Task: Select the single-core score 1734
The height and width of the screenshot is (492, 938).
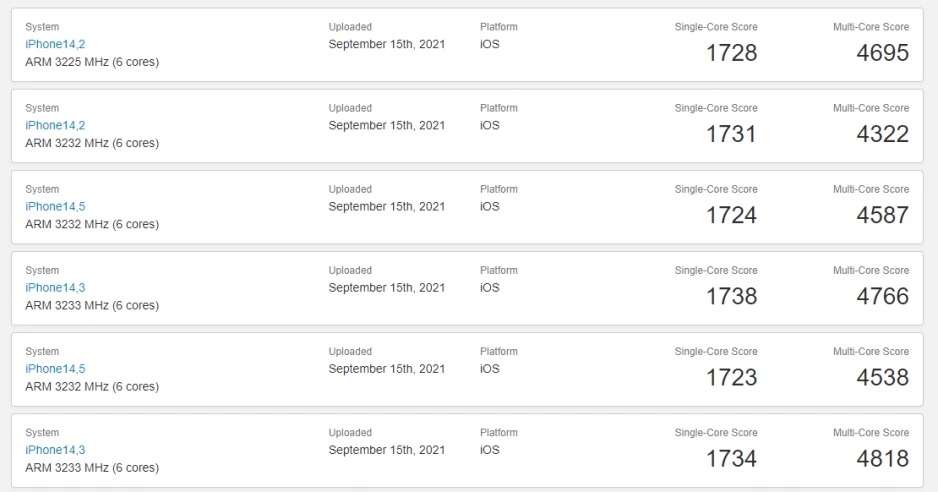Action: 731,458
